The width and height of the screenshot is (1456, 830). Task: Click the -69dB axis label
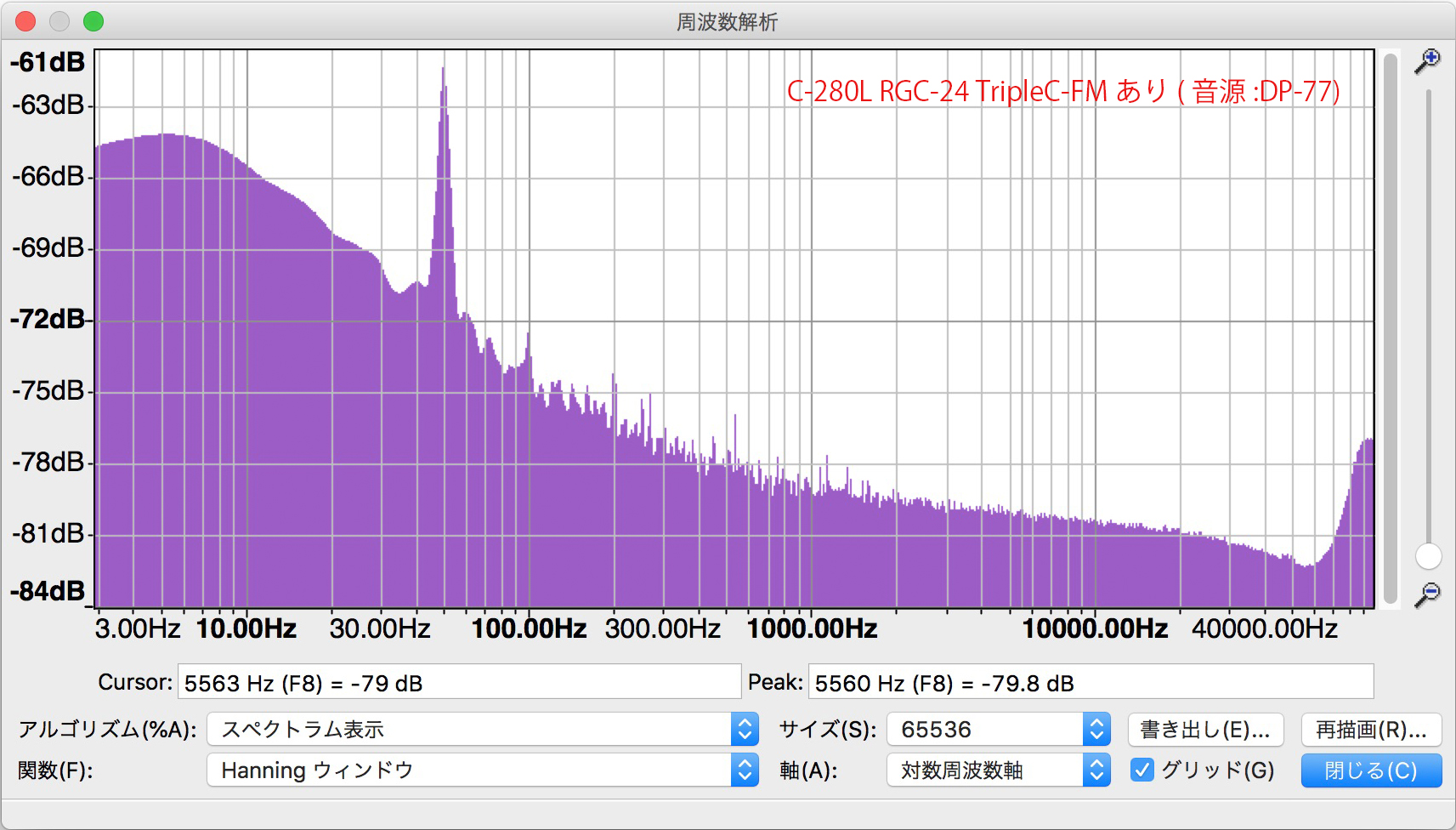48,248
